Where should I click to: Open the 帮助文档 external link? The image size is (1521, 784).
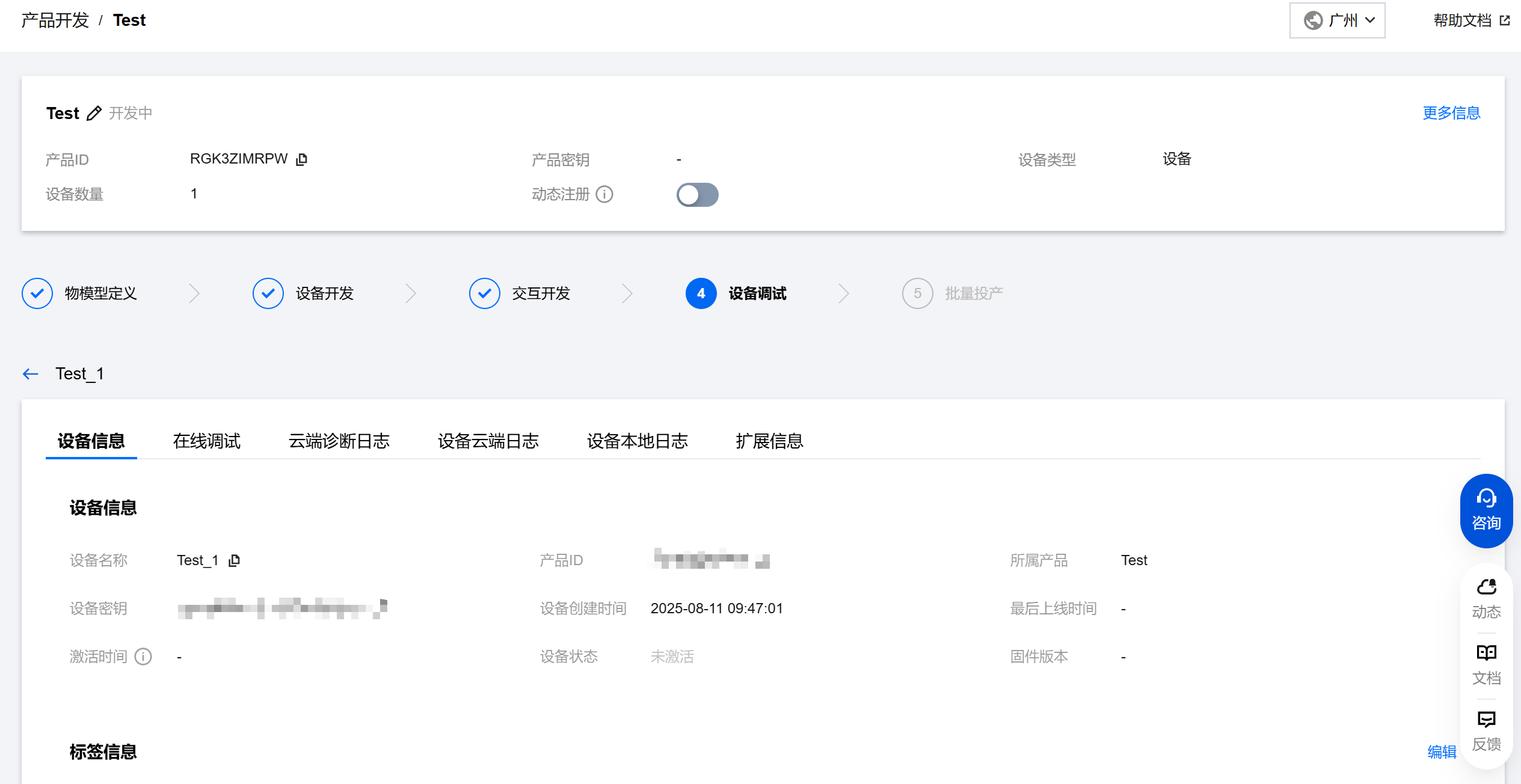click(1470, 20)
